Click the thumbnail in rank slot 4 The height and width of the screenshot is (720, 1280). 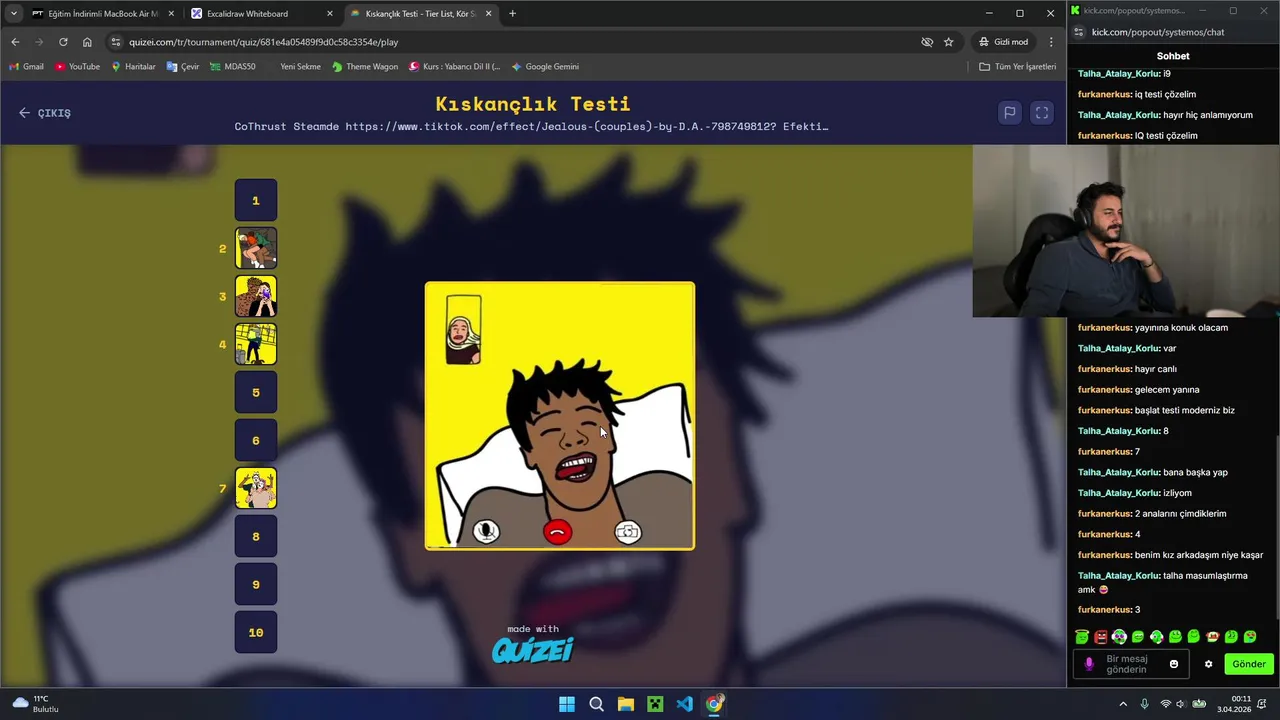point(256,344)
